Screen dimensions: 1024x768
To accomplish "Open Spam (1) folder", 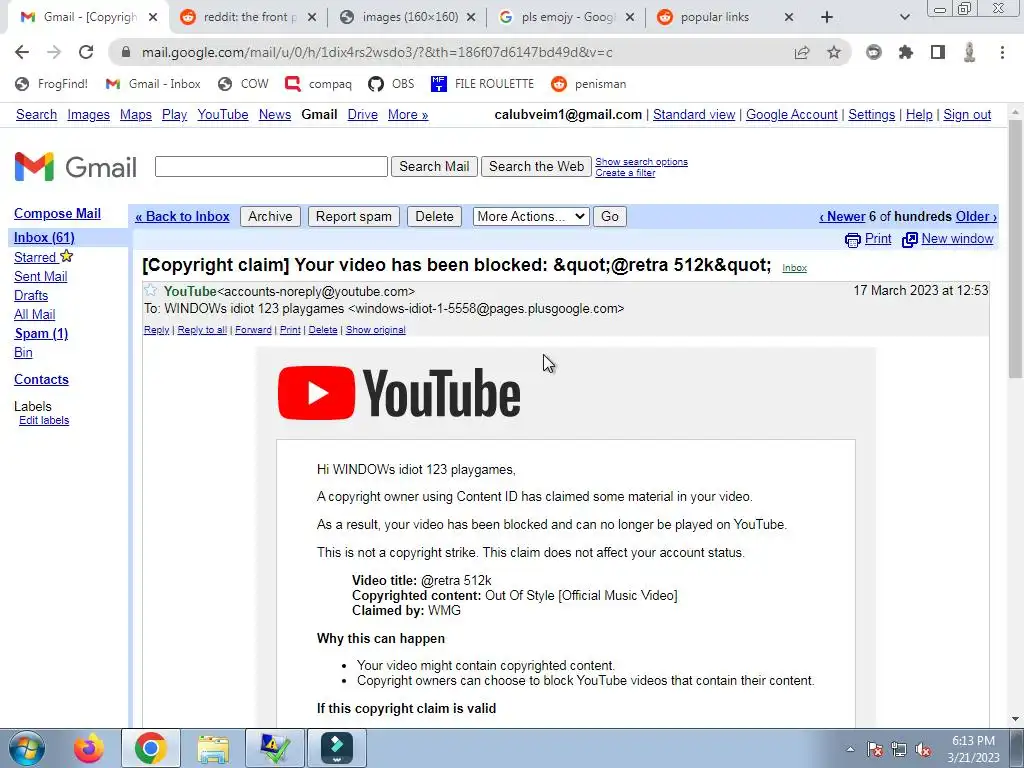I will pyautogui.click(x=41, y=333).
